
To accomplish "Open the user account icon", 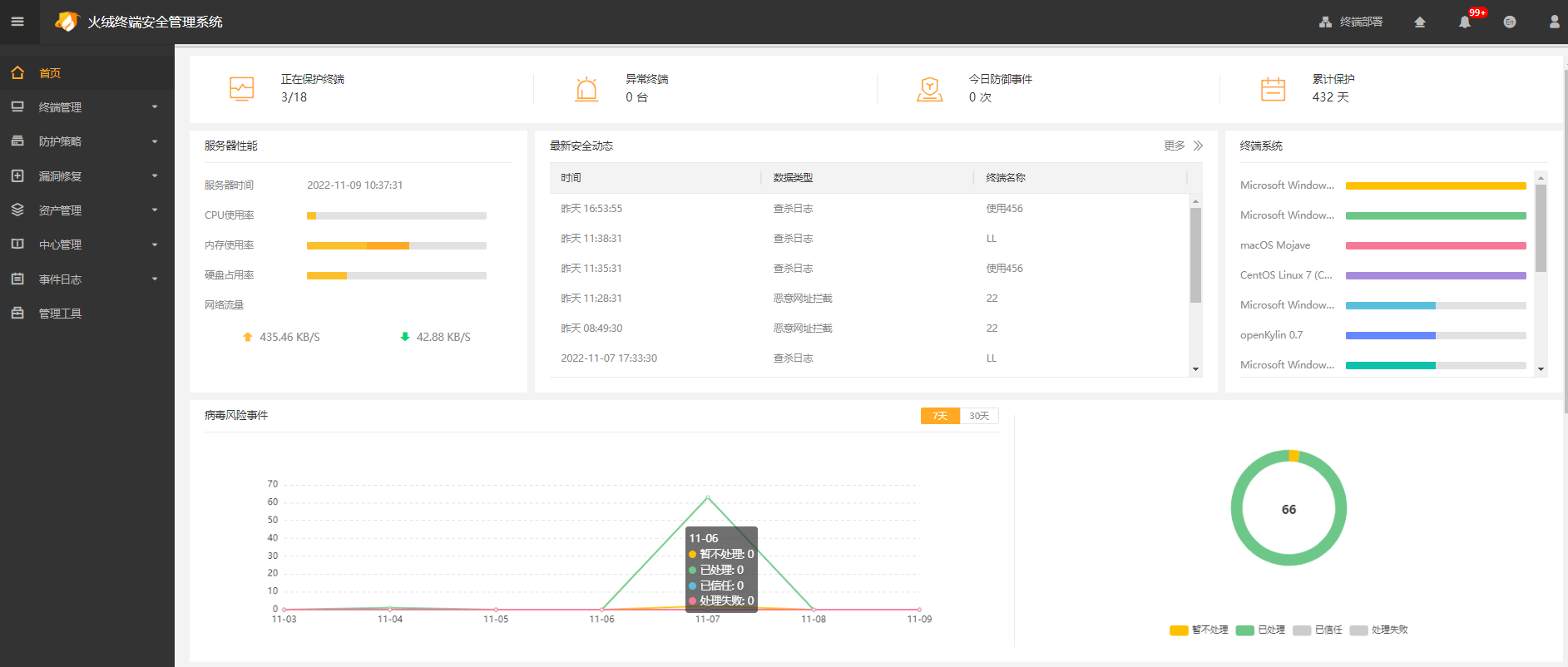I will (x=1554, y=22).
